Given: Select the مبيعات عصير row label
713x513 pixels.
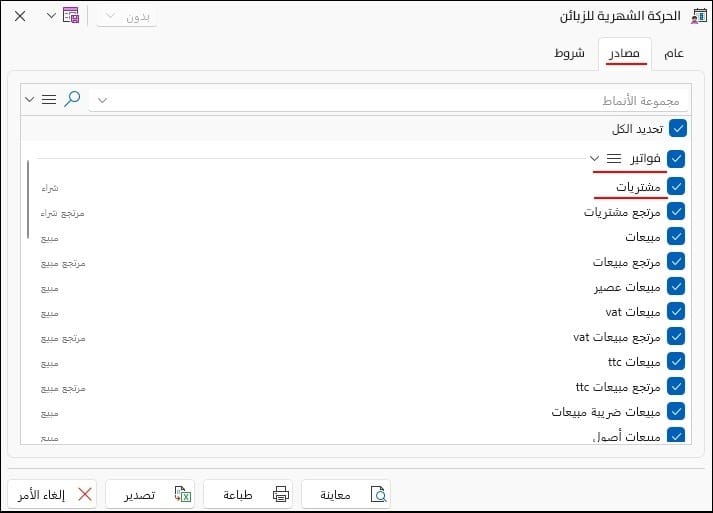Looking at the screenshot, I should (627, 287).
